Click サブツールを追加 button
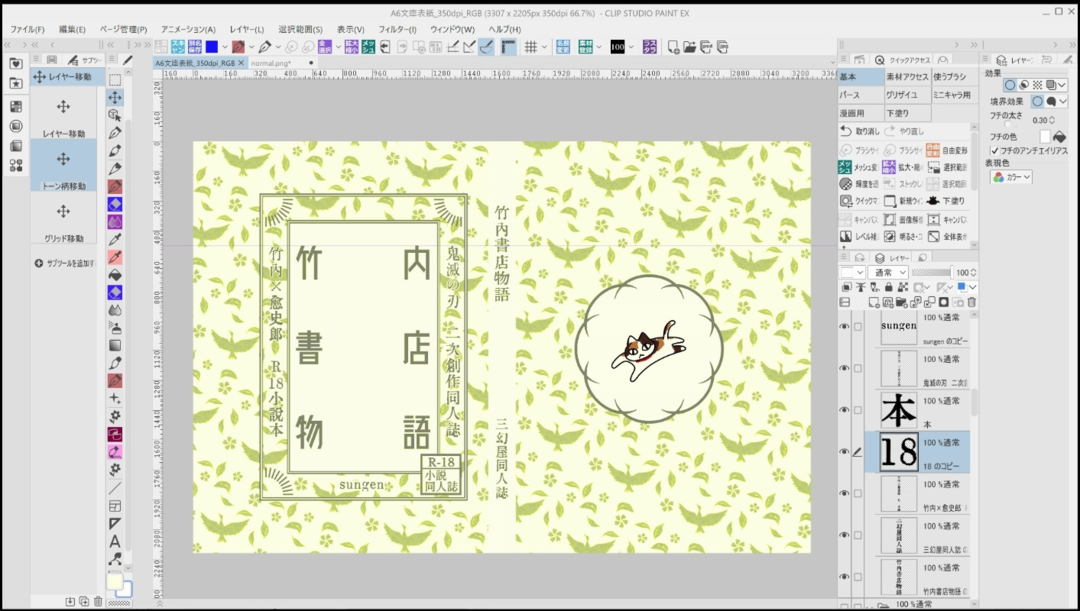1080x611 pixels. click(65, 264)
